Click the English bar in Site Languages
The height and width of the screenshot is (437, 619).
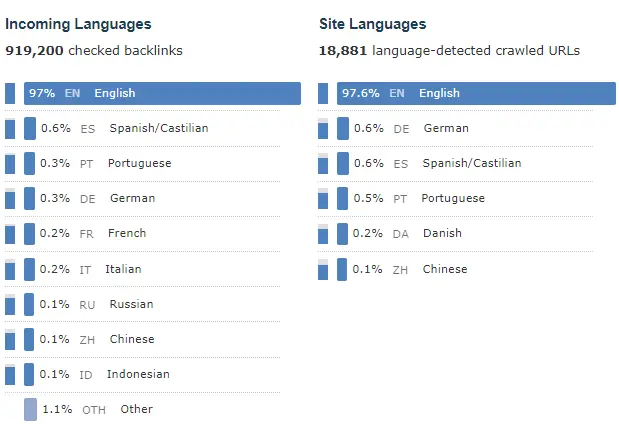coord(476,93)
